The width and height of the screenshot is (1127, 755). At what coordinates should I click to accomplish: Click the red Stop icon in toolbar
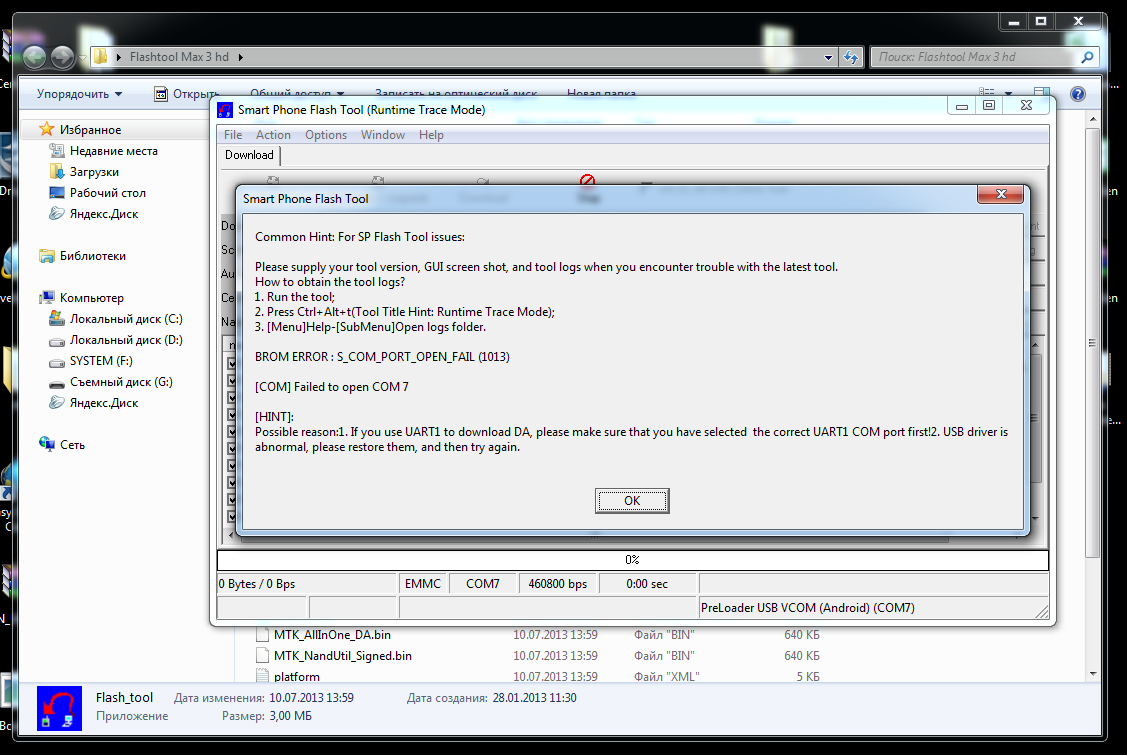pyautogui.click(x=587, y=180)
